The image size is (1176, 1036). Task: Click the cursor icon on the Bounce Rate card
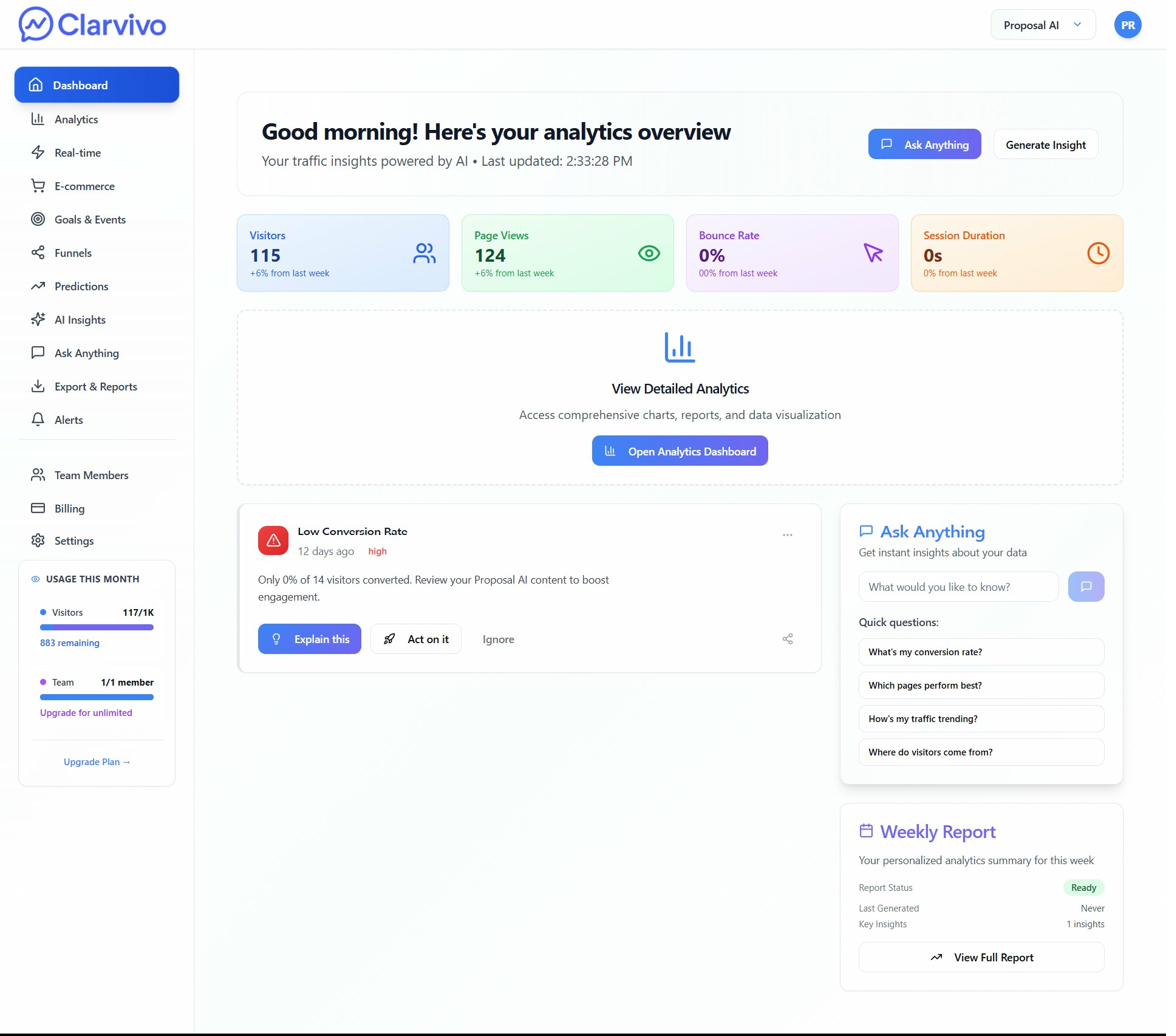[874, 253]
